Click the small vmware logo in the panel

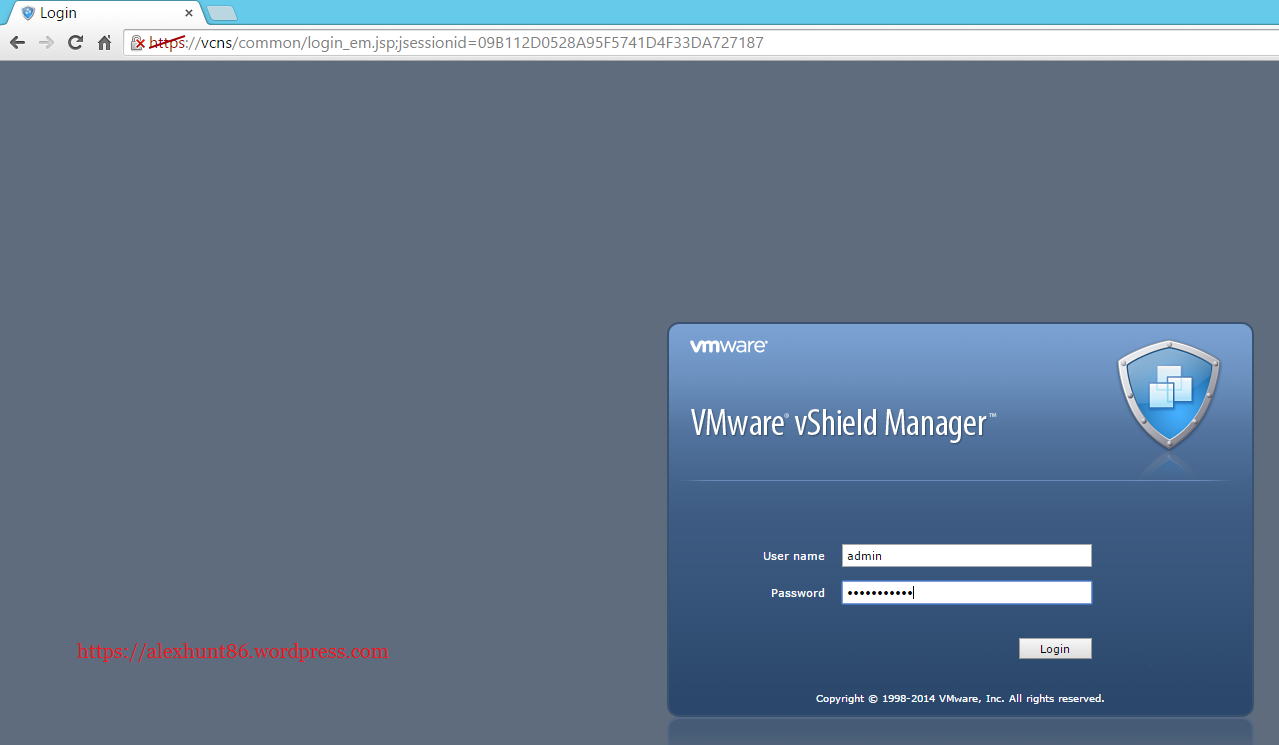point(728,346)
